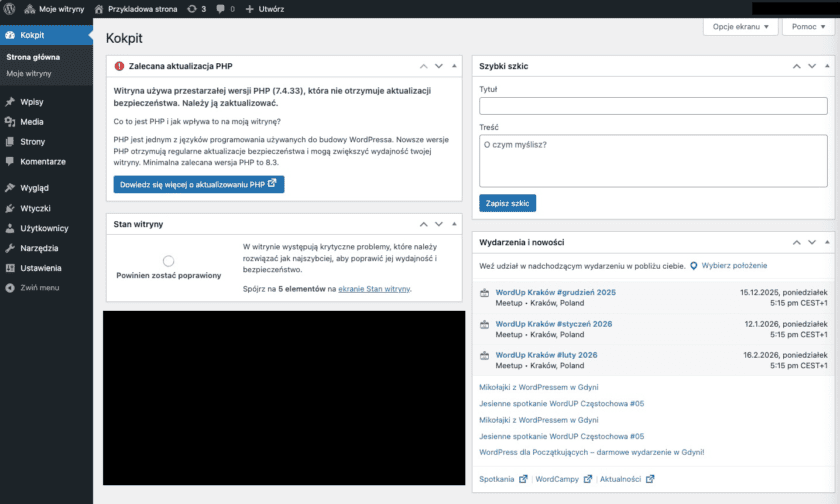Open Strony pages menu

[46, 141]
